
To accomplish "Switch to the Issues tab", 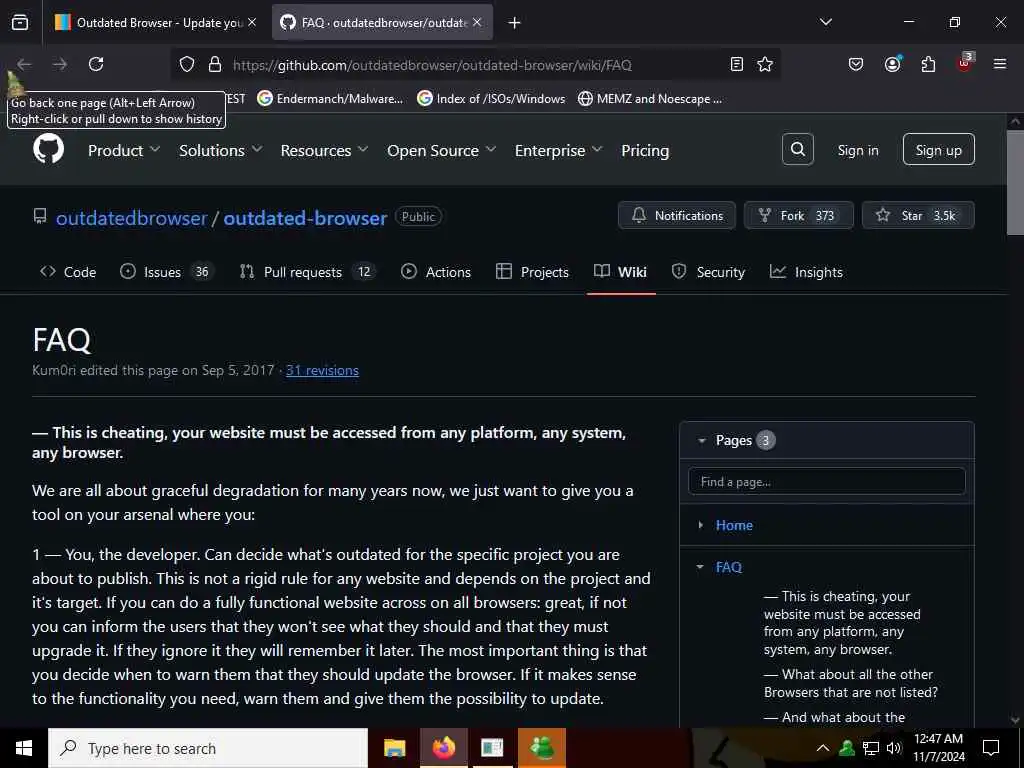I will (166, 272).
